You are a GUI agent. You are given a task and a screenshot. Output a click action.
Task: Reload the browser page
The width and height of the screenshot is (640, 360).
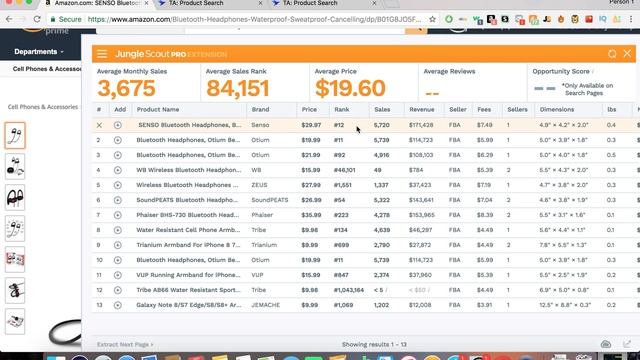coord(37,19)
